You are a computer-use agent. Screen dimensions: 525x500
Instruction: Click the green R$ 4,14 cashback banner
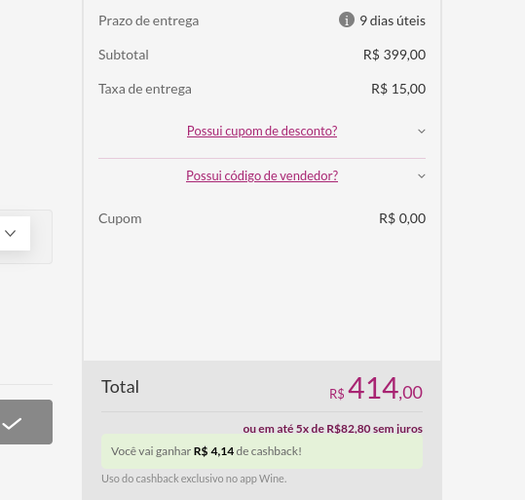tap(262, 451)
